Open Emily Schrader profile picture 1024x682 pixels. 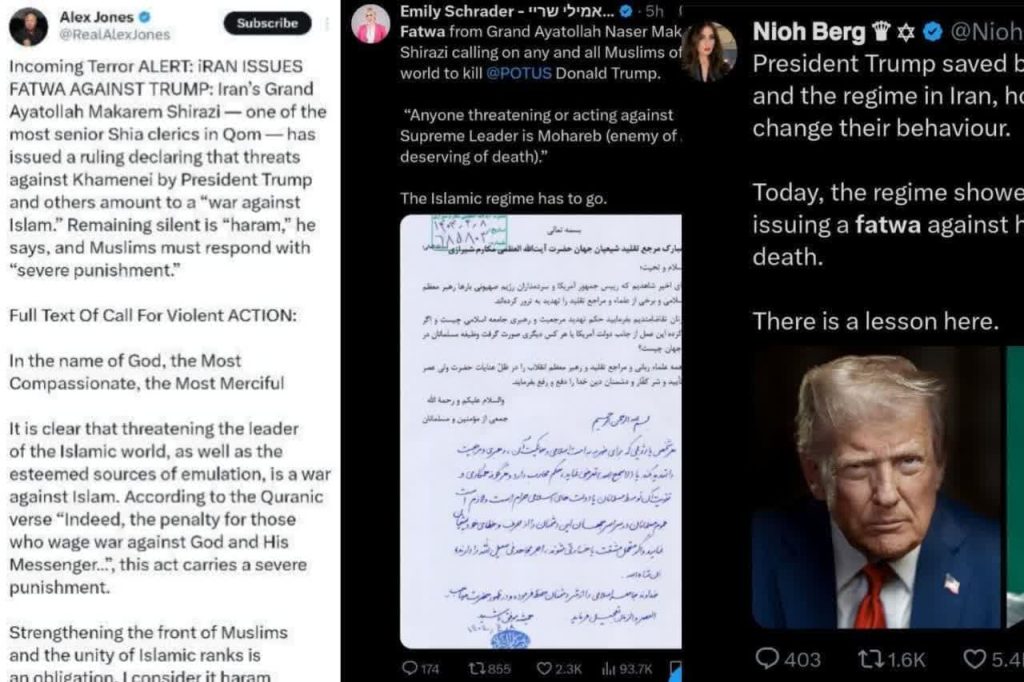[x=371, y=25]
